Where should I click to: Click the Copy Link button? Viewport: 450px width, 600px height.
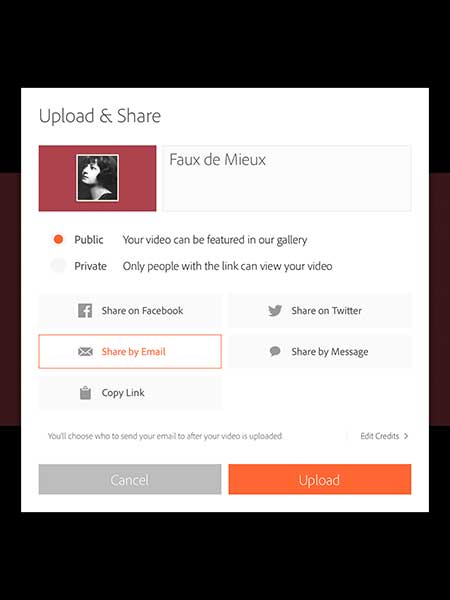tap(130, 393)
